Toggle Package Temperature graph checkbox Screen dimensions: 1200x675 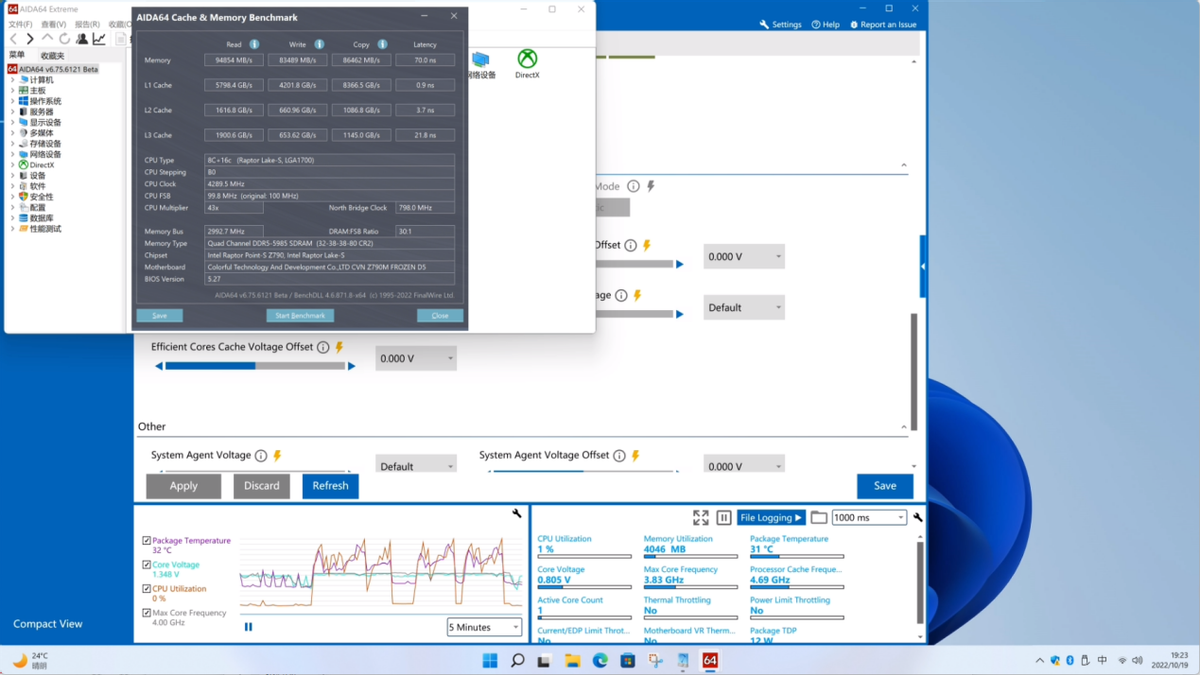tap(146, 541)
